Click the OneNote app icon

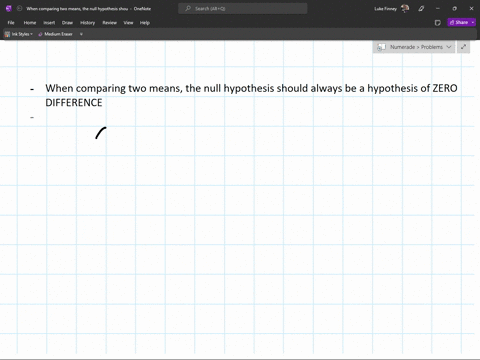coord(9,9)
